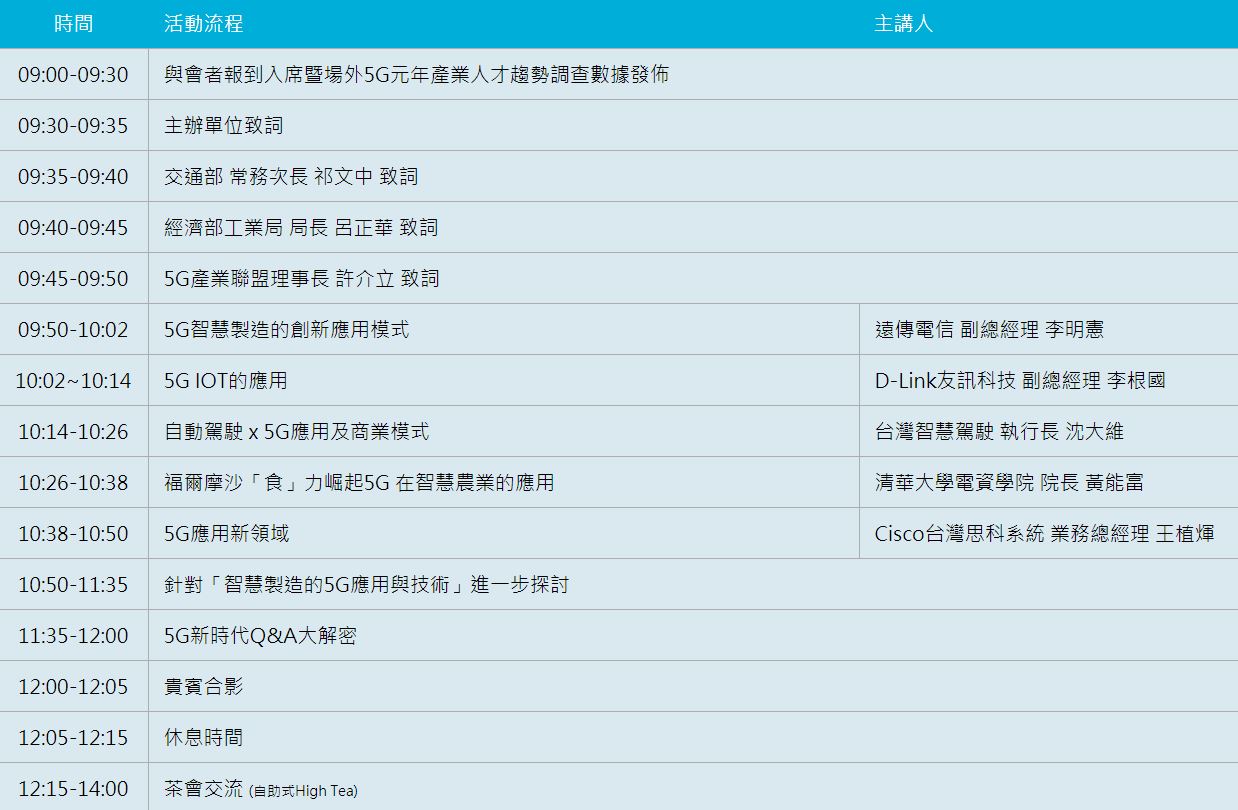Click 自動駕駛 x 5G應用及商業模式 session

[x=296, y=432]
